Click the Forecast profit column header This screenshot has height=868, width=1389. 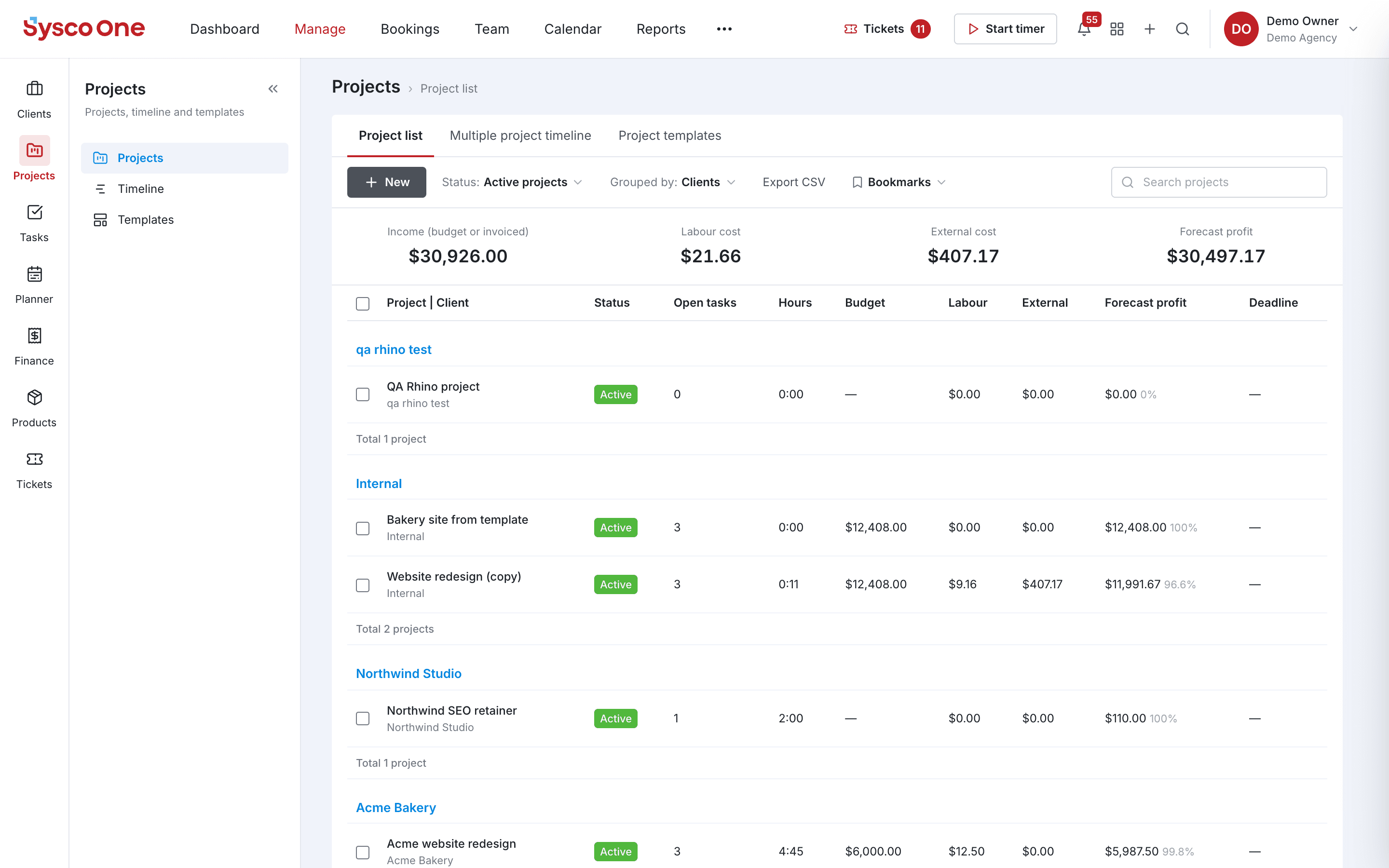click(1145, 302)
